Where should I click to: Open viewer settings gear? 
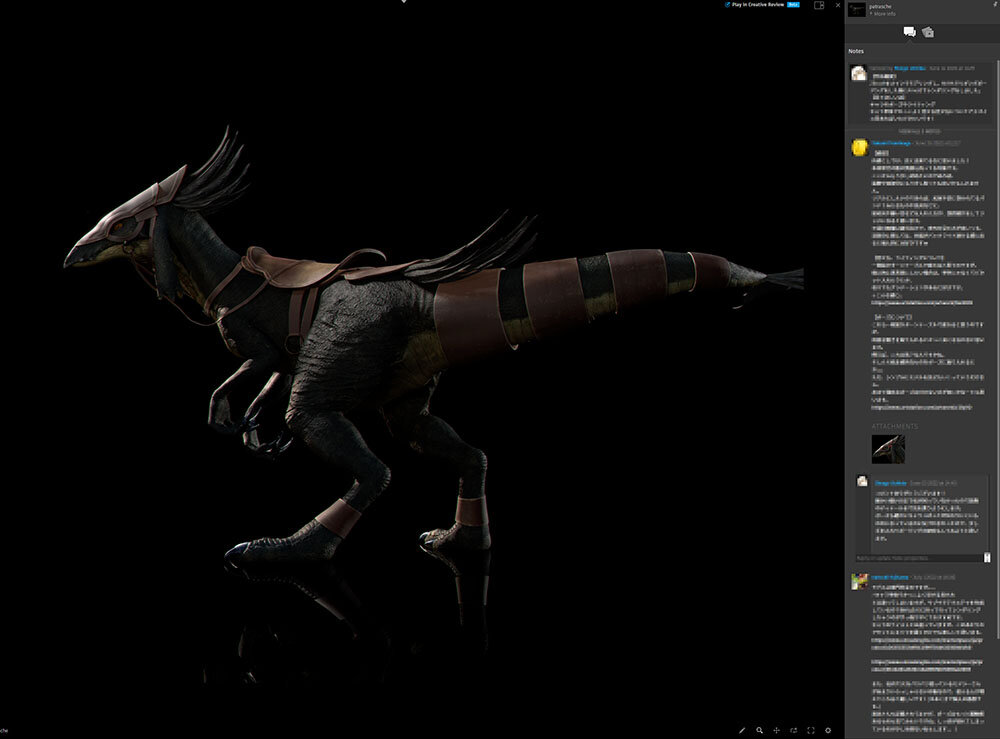pos(828,730)
